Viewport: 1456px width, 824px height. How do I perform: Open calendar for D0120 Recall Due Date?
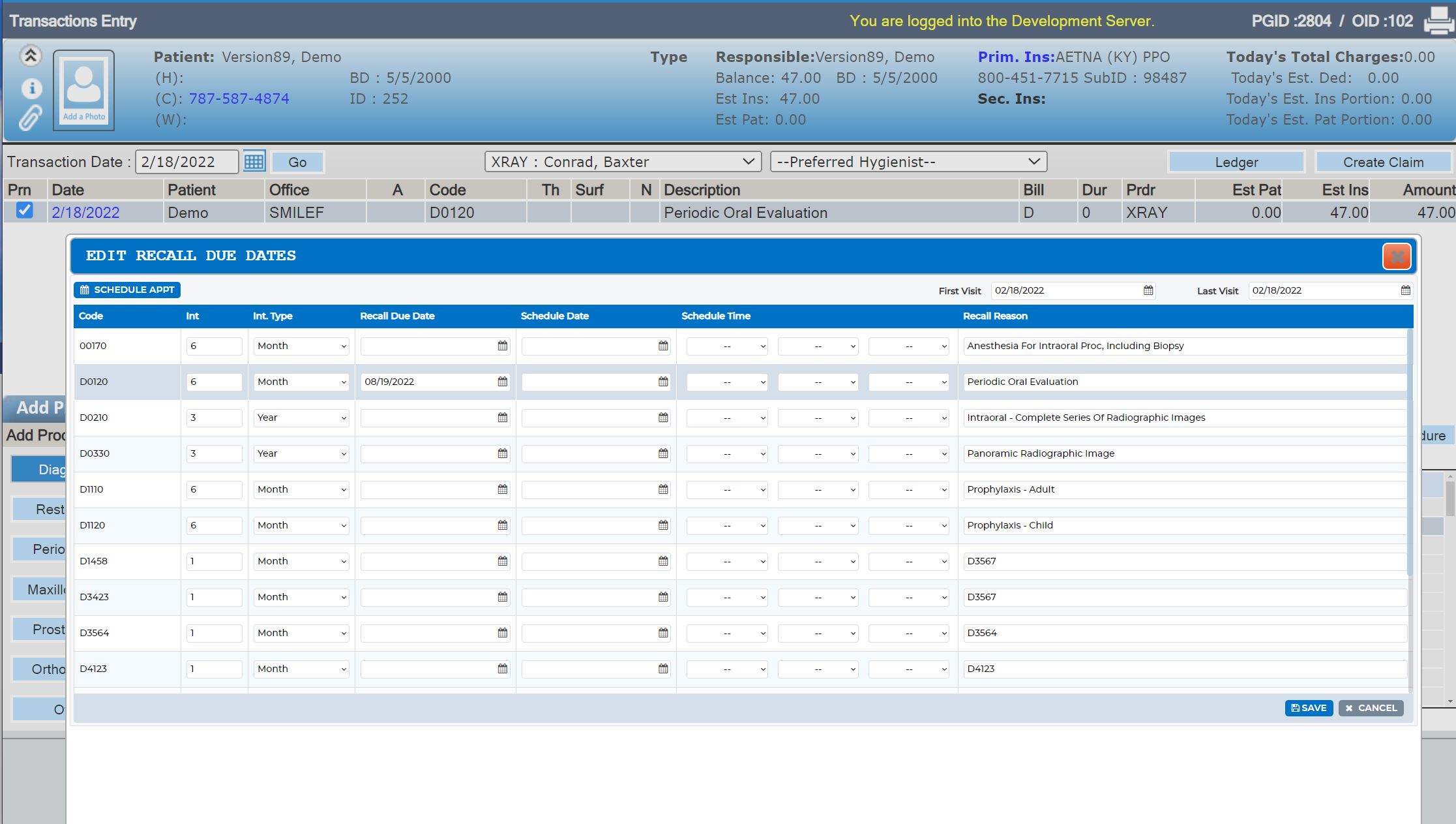click(502, 382)
